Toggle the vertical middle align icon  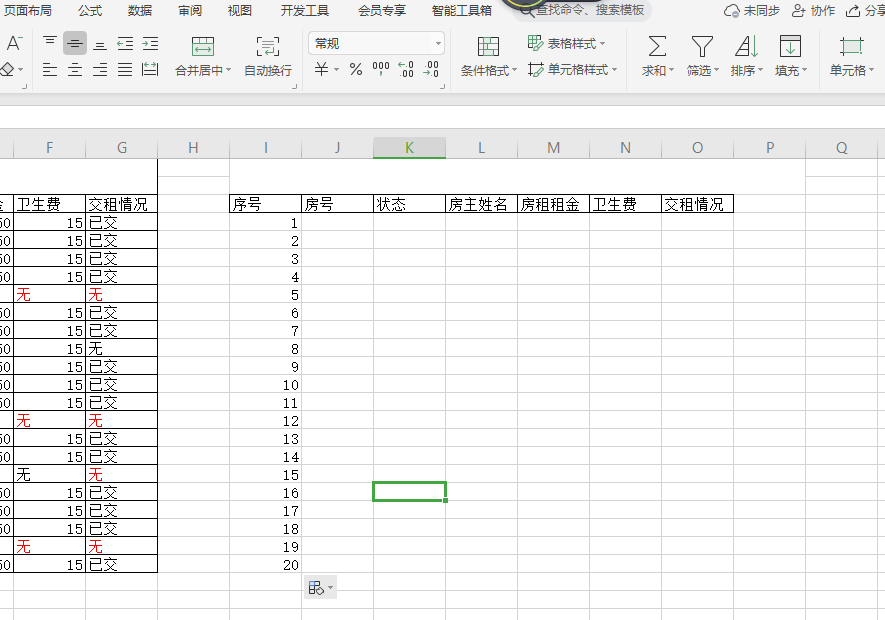pos(75,43)
